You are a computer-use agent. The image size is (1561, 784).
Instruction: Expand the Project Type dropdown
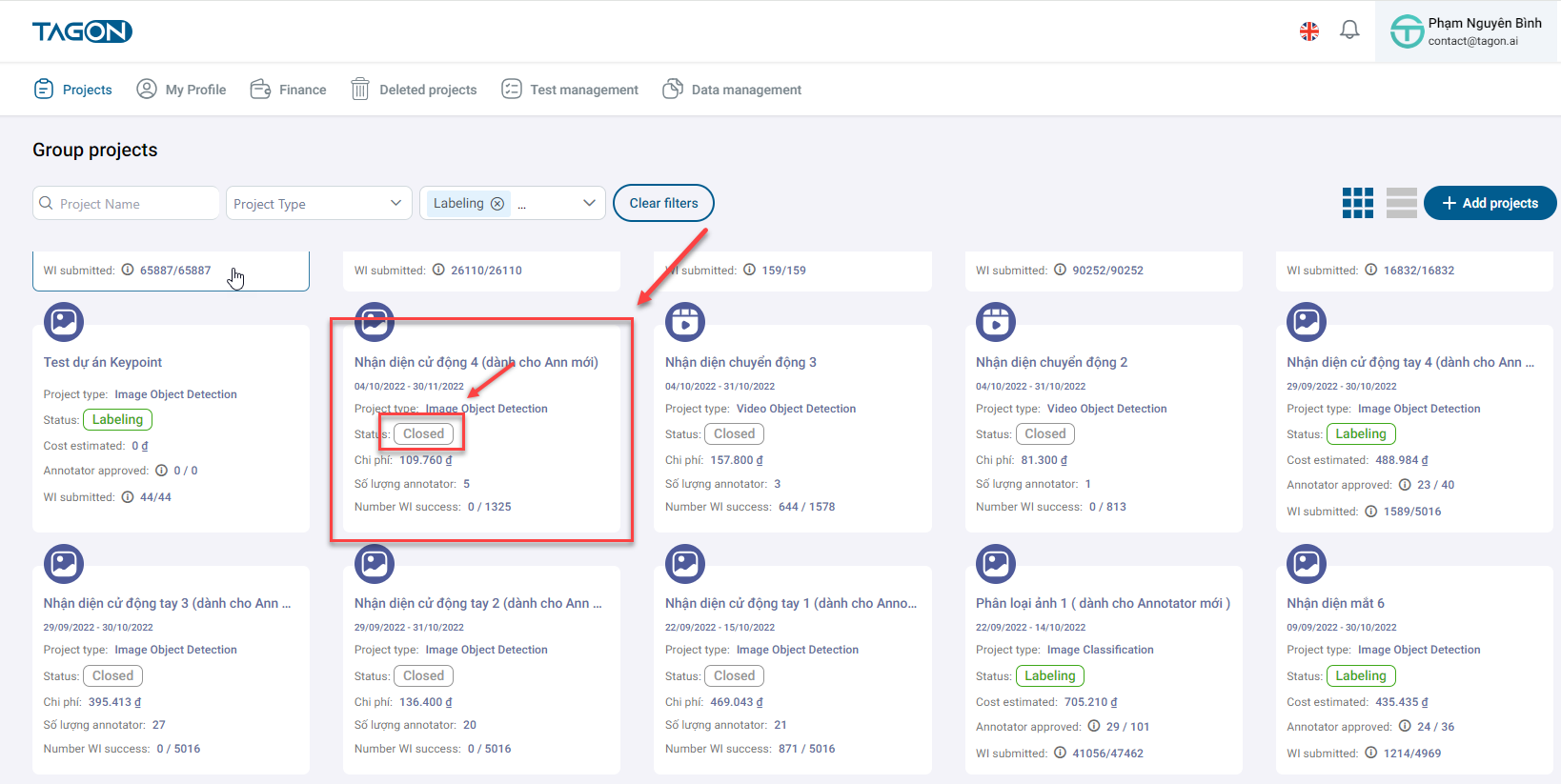point(318,204)
